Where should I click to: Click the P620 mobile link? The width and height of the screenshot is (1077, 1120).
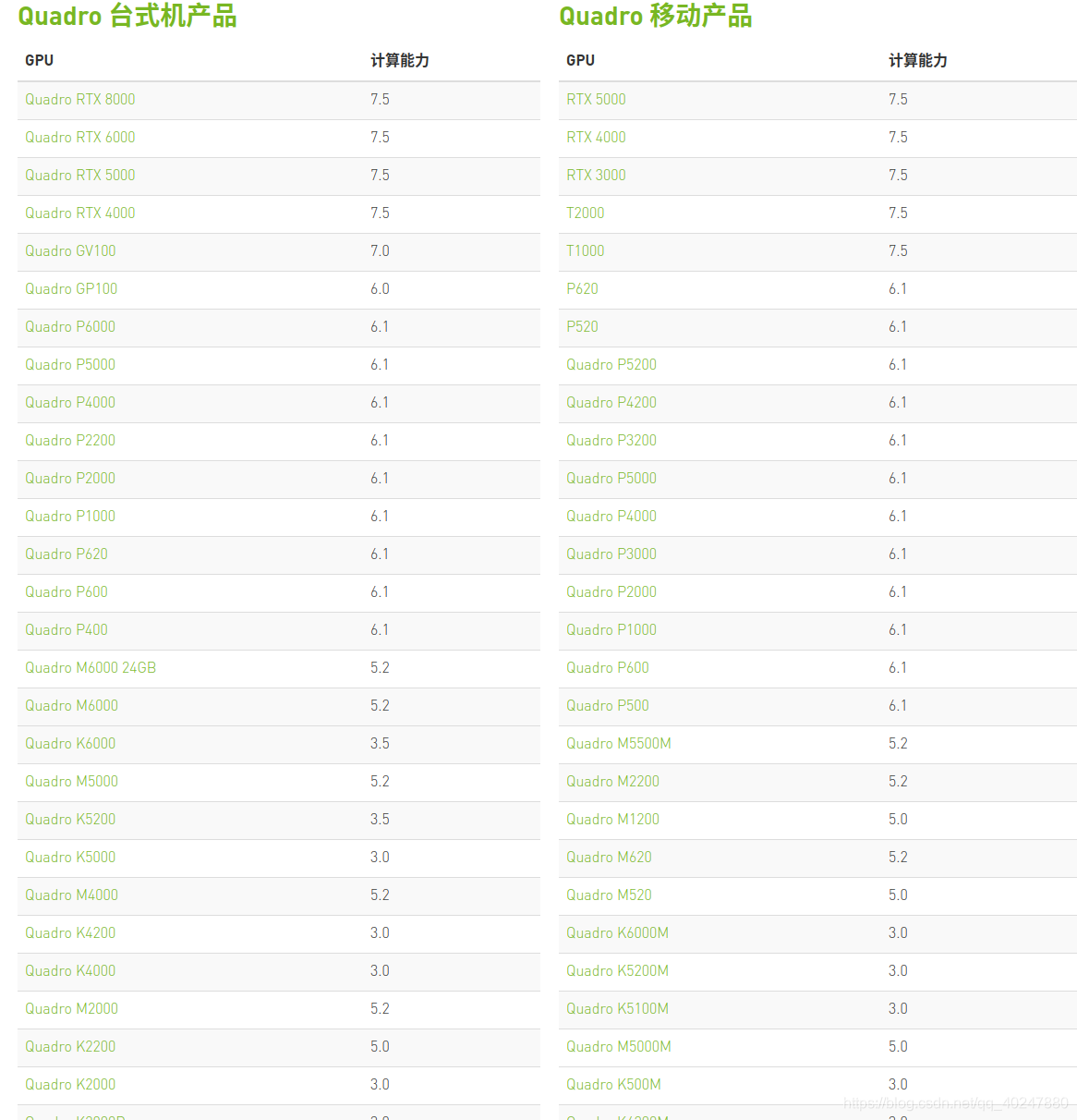click(x=582, y=289)
